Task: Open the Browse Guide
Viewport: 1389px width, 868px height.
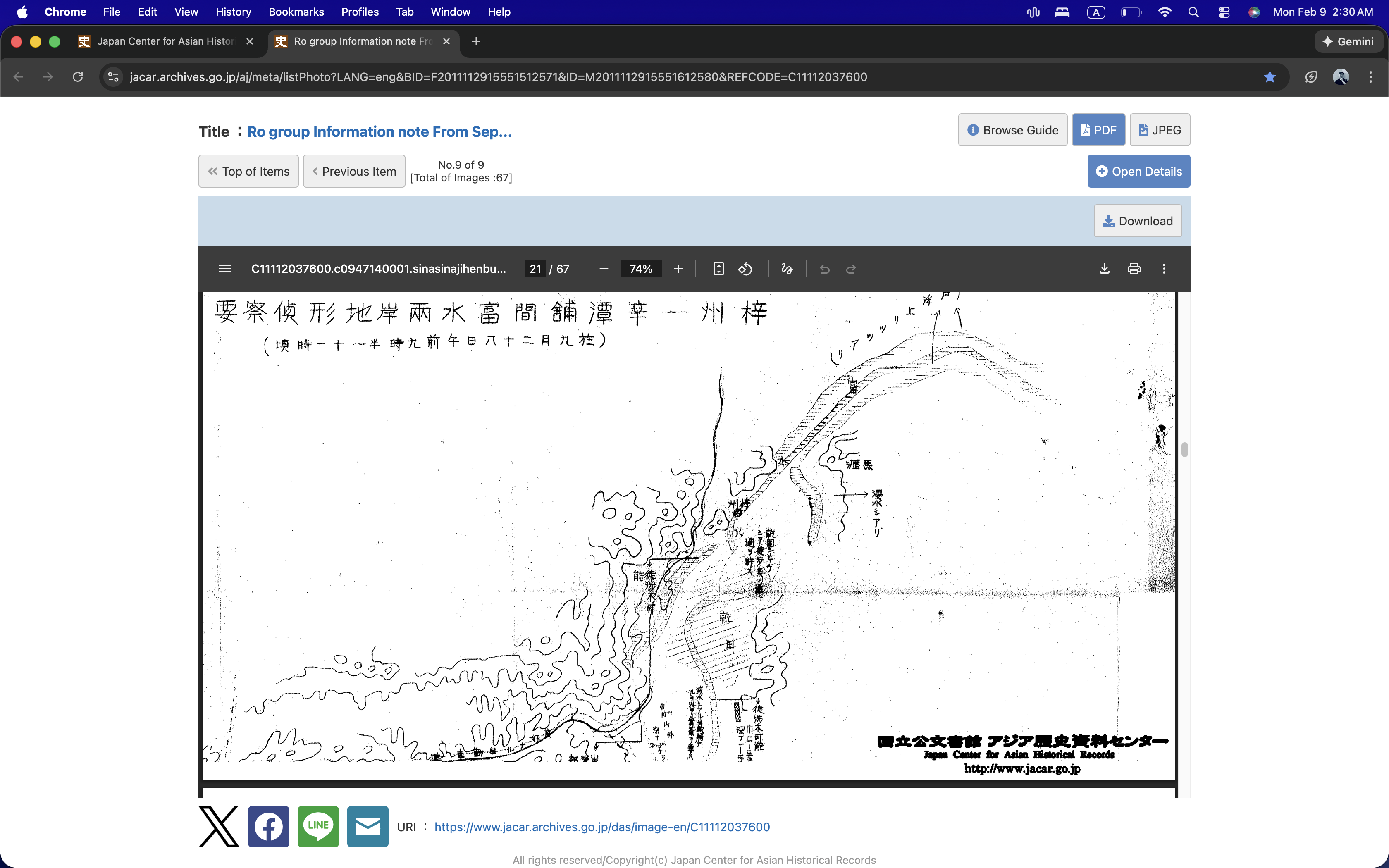Action: pyautogui.click(x=1012, y=130)
